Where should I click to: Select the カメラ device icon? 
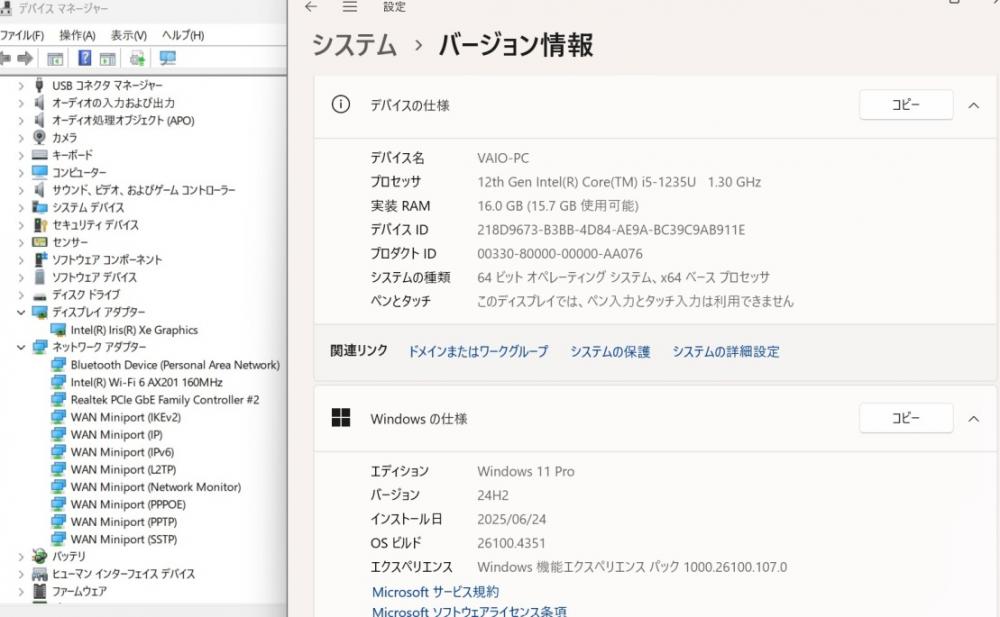tap(40, 137)
